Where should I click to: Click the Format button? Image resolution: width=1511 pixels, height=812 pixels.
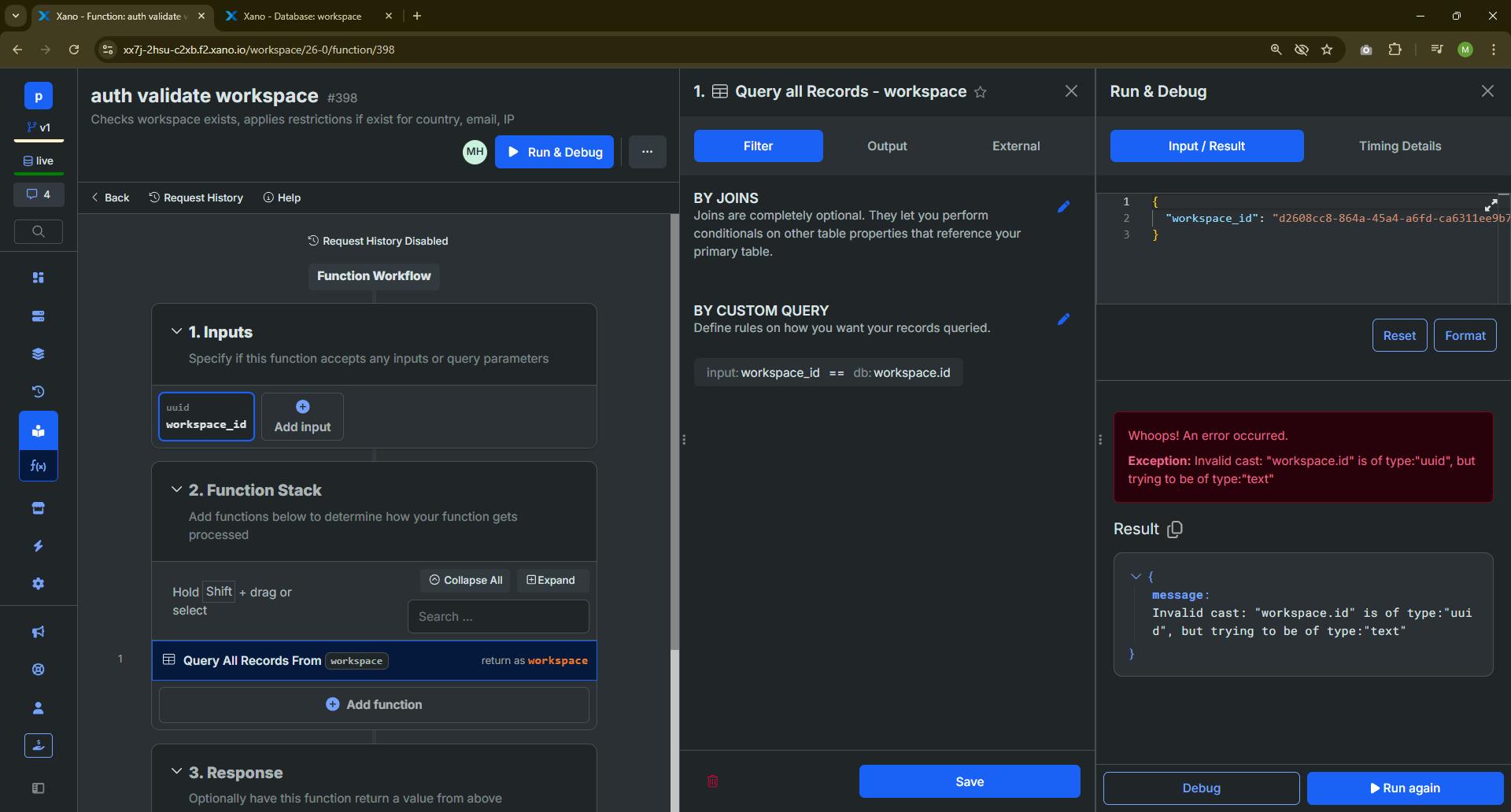pyautogui.click(x=1465, y=336)
